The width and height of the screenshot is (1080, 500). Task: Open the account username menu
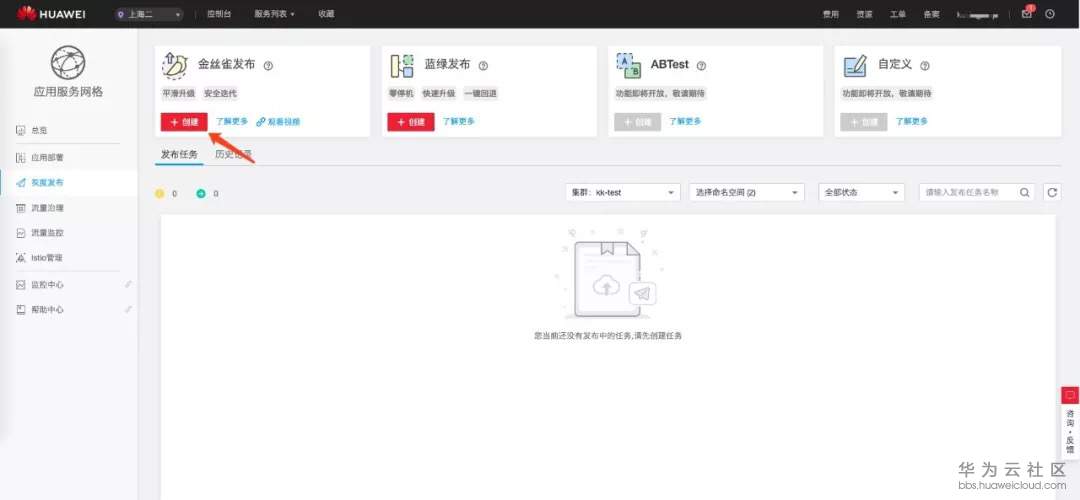click(x=978, y=14)
